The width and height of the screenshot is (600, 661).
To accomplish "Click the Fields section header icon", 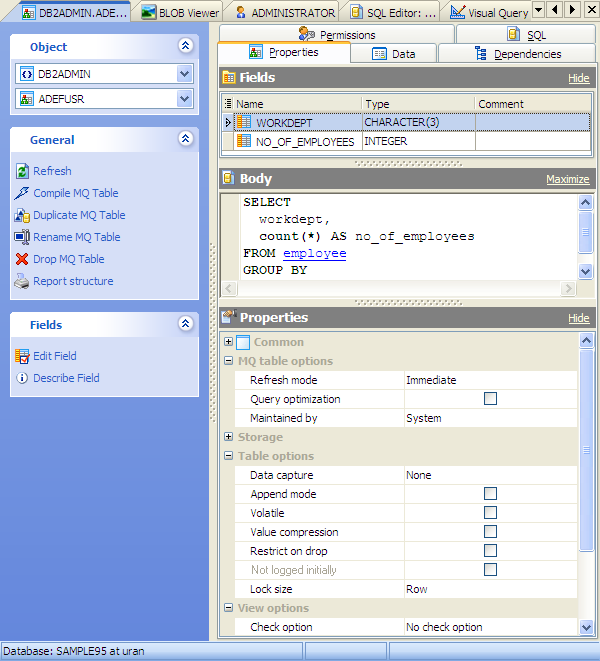I will (x=229, y=78).
